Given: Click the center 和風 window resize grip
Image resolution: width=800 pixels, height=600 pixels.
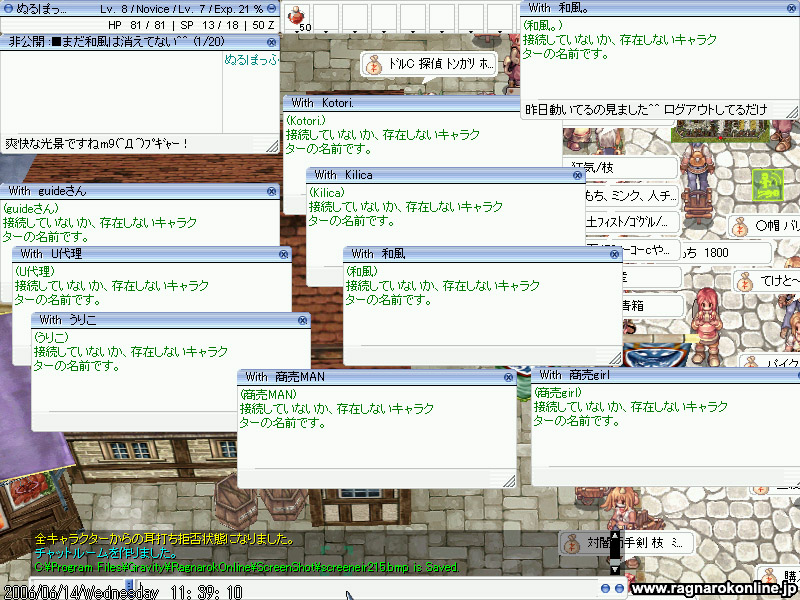Looking at the screenshot, I should (615, 358).
